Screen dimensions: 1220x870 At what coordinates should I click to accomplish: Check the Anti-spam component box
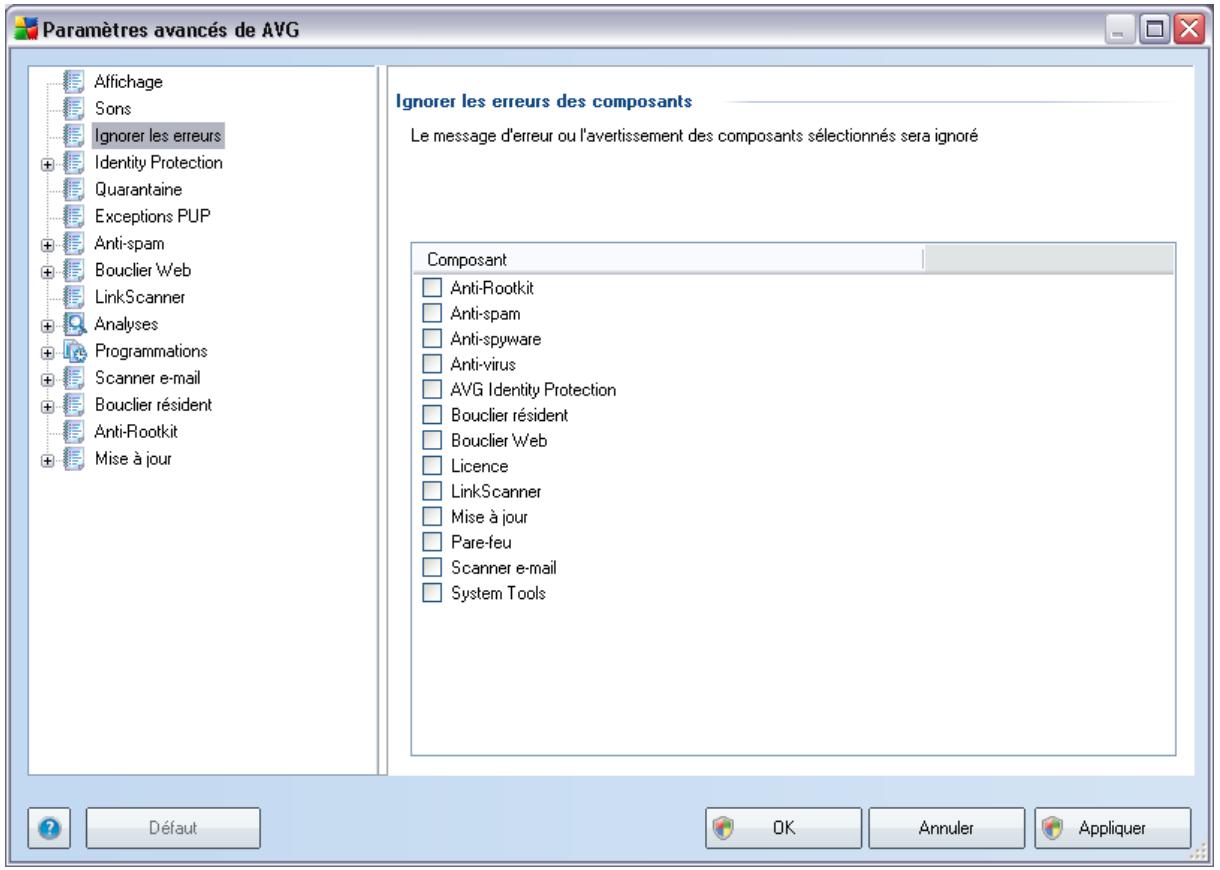[x=431, y=314]
